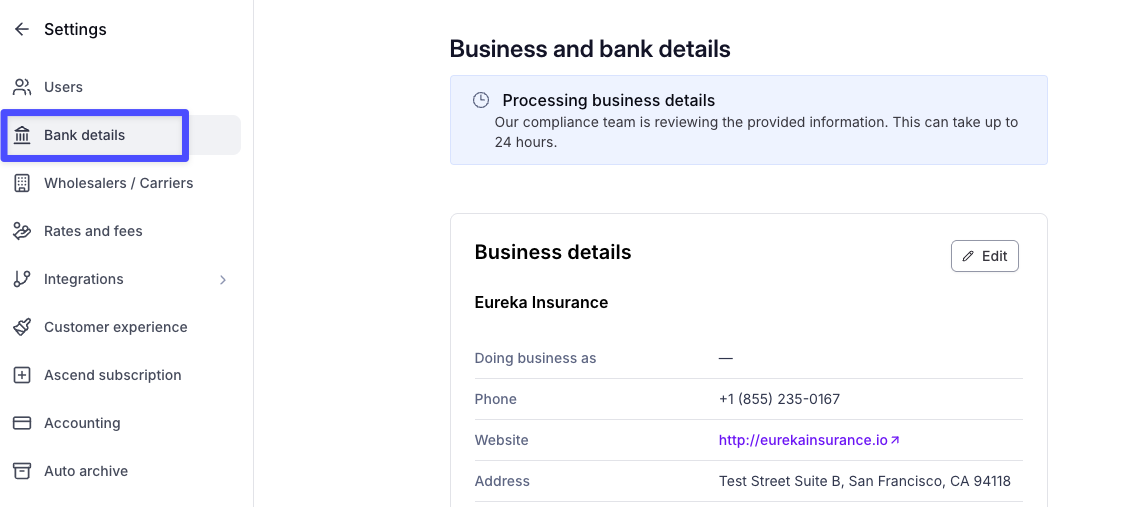Screen dimensions: 1138x507
Task: Select the Ascend subscription plus icon
Action: [22, 375]
